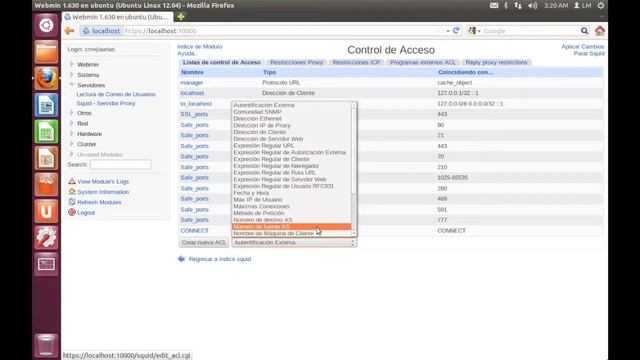
Task: Click dropdown list scrollbar
Action: [x=354, y=169]
